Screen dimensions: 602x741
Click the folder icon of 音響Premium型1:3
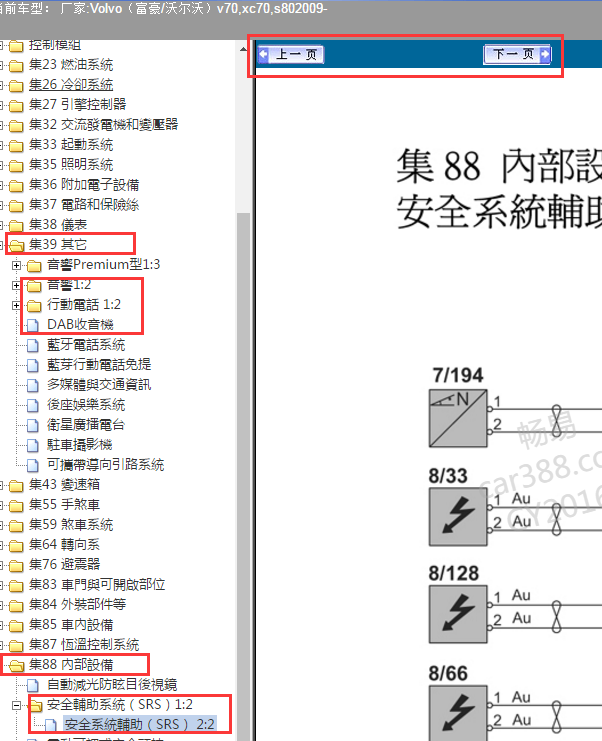(x=34, y=266)
